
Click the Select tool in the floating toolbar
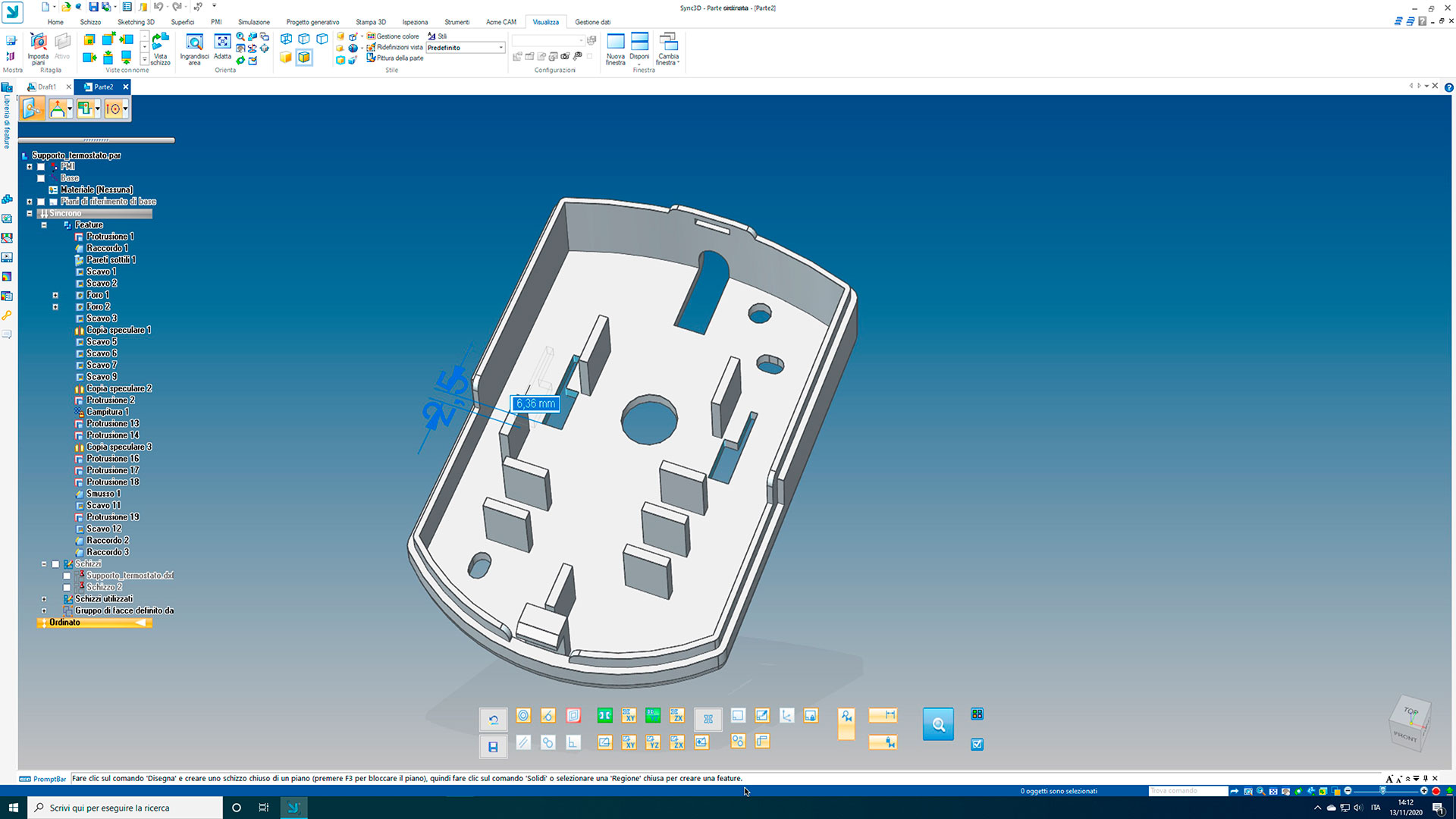coord(33,108)
